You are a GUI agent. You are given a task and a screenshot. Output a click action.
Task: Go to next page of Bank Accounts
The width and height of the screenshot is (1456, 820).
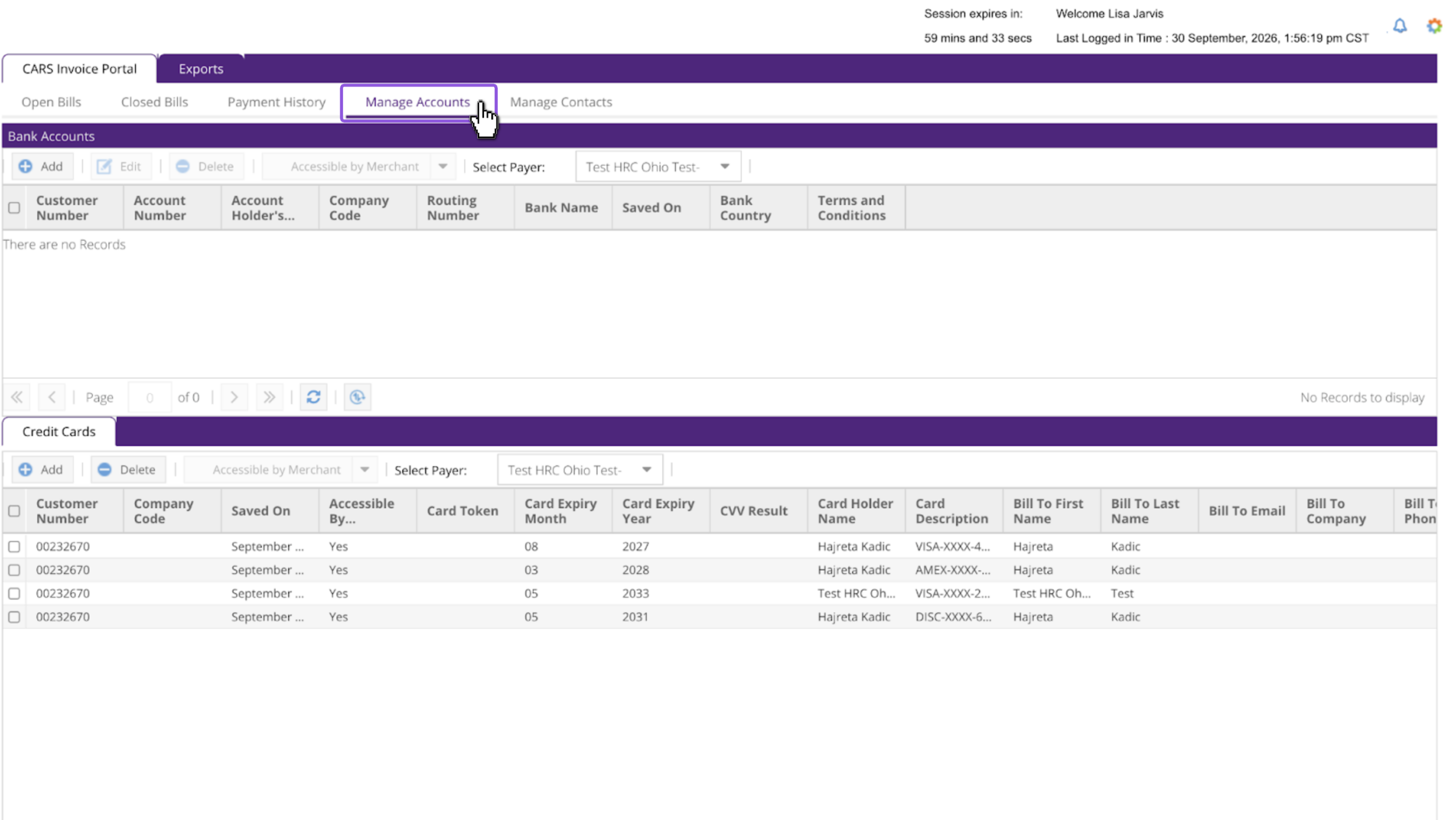click(234, 397)
